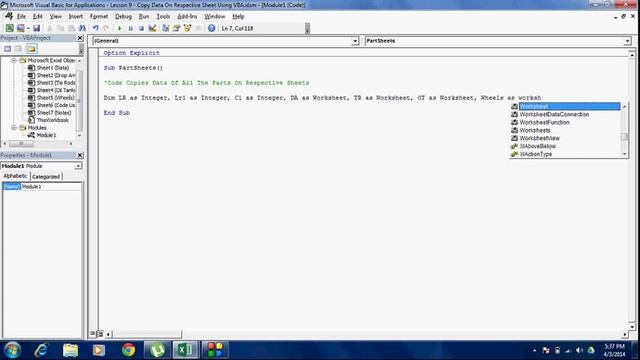Select Sheet2 (Drop Arm) in project tree
The image size is (640, 360).
point(56,75)
